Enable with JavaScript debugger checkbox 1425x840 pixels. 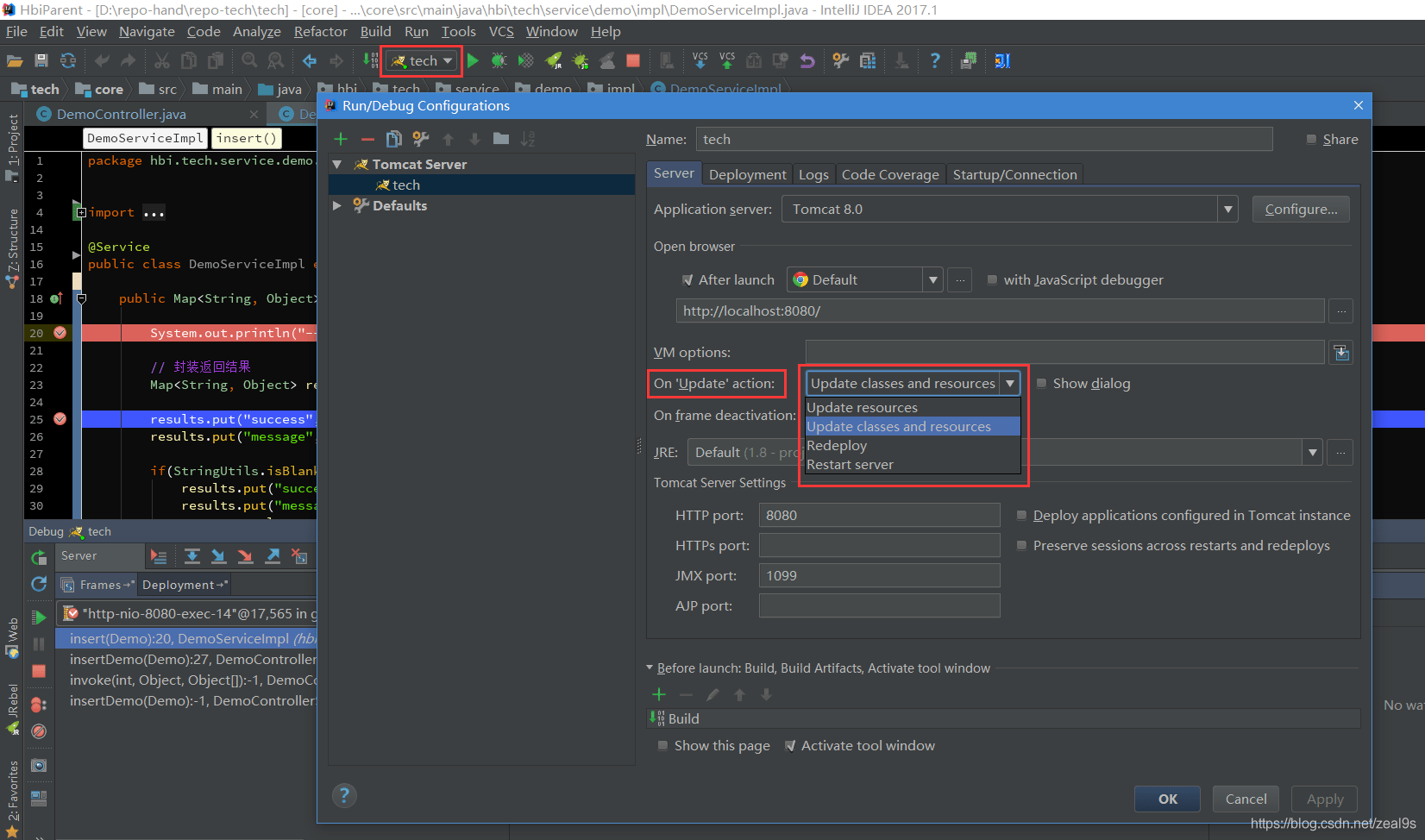pos(992,279)
